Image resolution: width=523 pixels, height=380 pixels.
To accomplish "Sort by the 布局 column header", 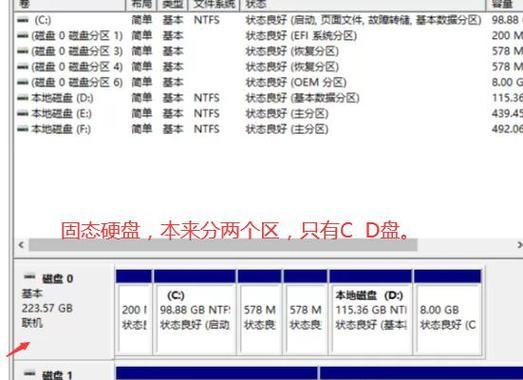I will [x=141, y=4].
